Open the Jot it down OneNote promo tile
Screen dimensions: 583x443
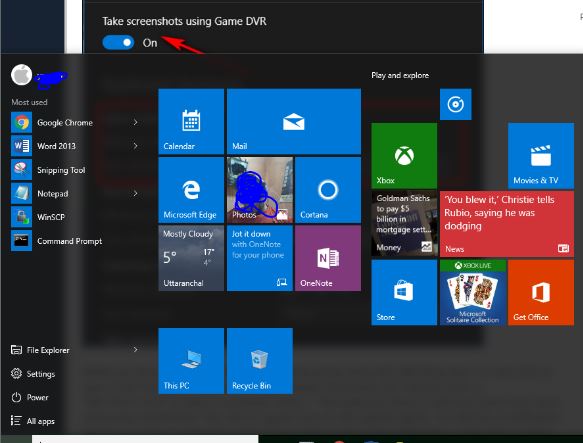[x=260, y=258]
